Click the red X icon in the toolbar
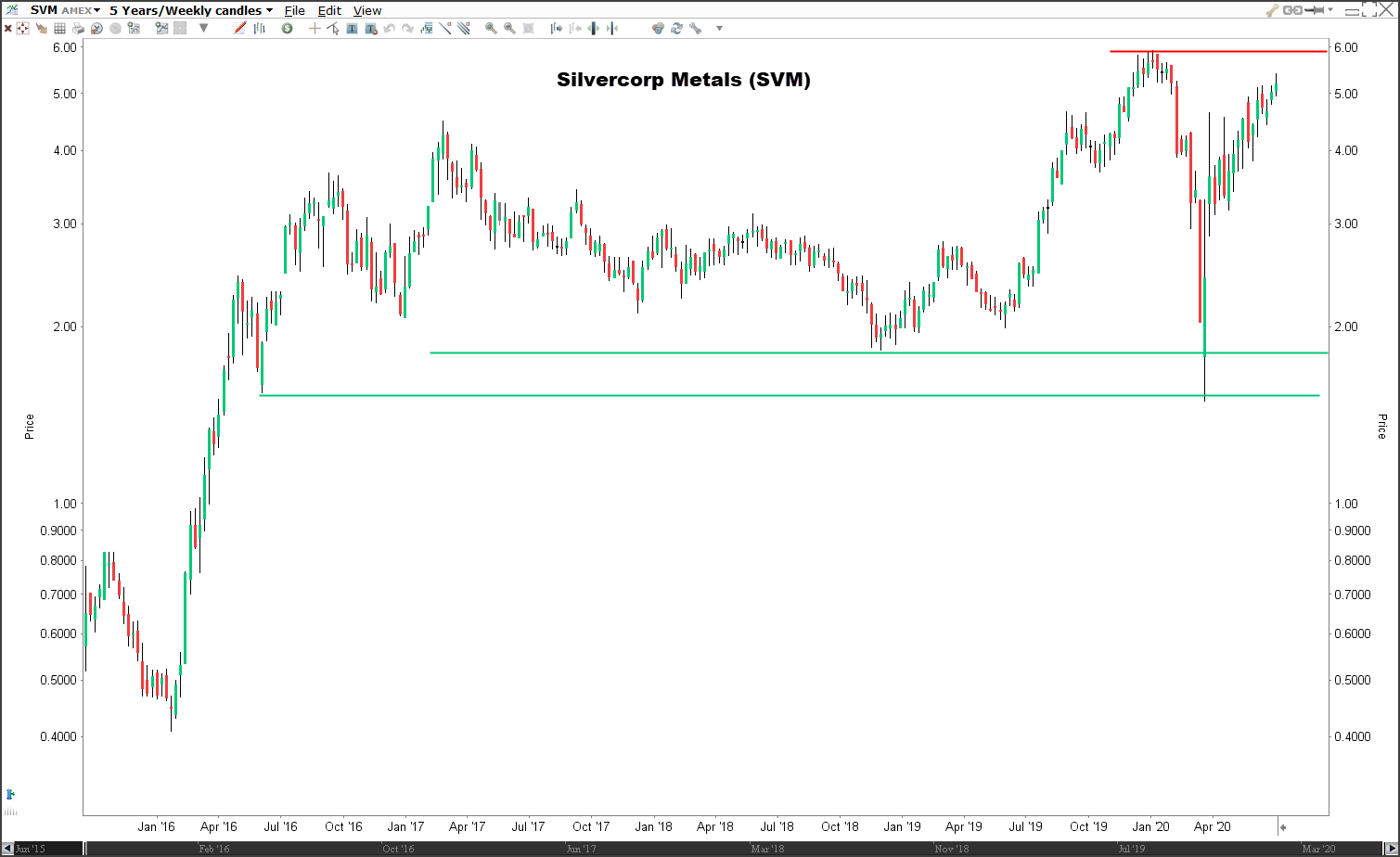The width and height of the screenshot is (1400, 857). [7, 29]
